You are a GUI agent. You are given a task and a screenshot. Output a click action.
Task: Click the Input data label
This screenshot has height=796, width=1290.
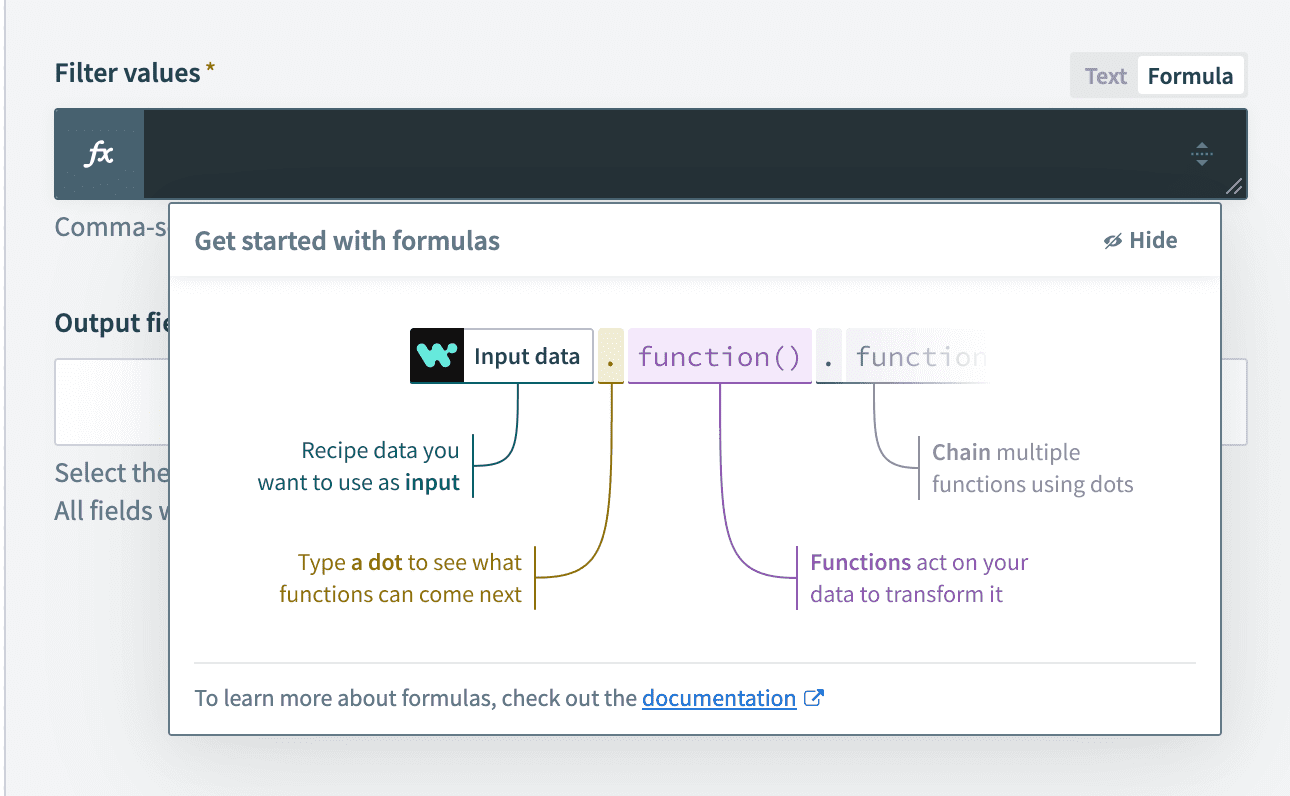coord(527,356)
